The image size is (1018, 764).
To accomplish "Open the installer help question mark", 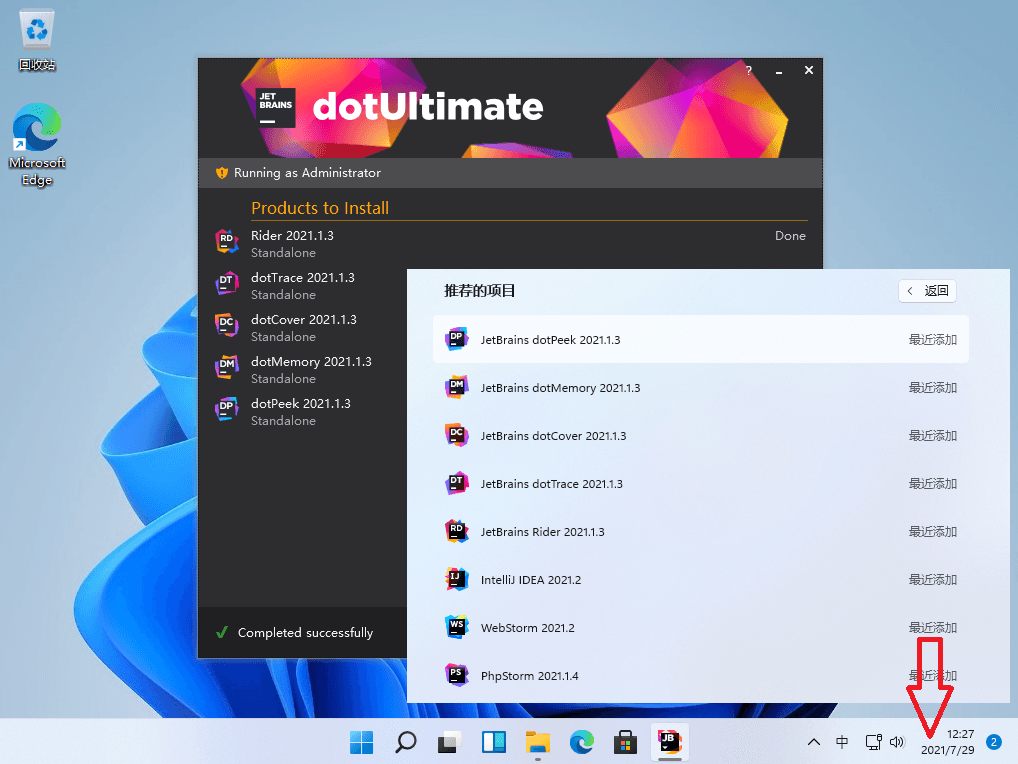I will (x=749, y=70).
